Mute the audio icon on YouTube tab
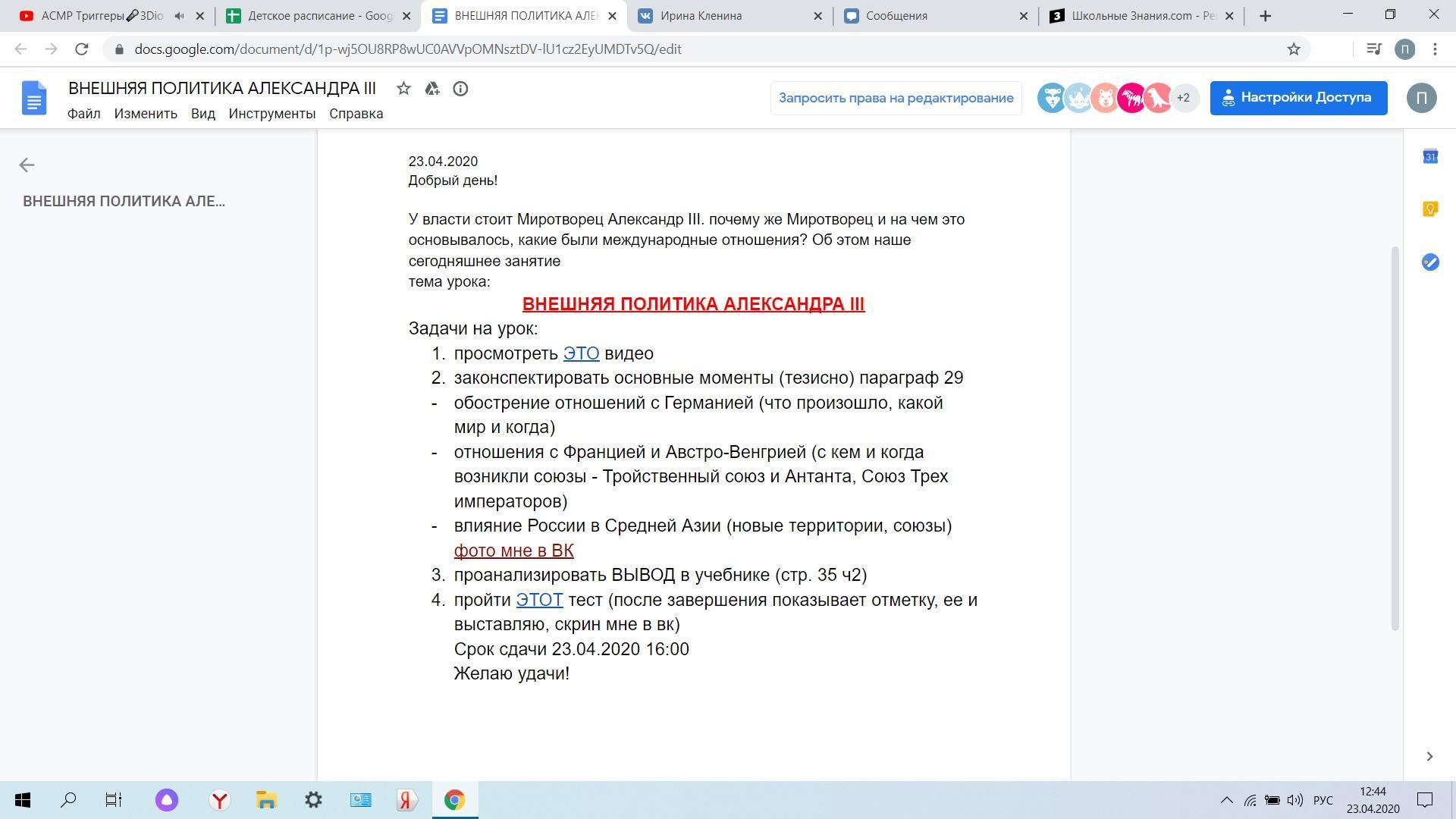 pos(179,15)
